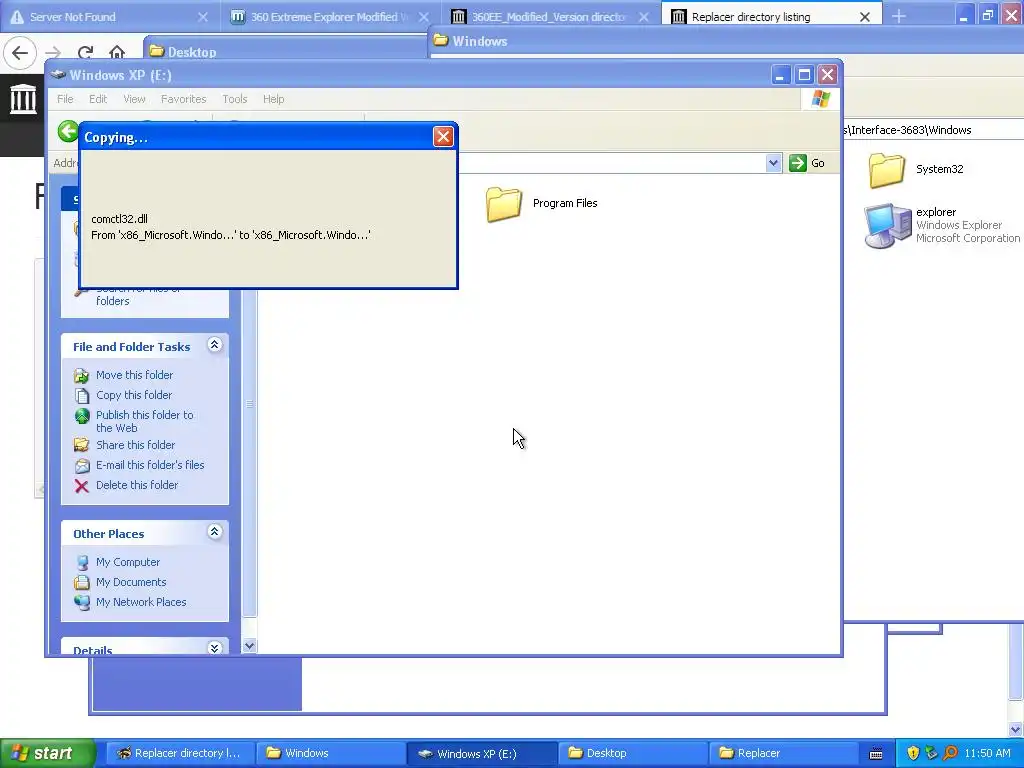
Task: Expand the Details panel
Action: pyautogui.click(x=214, y=648)
